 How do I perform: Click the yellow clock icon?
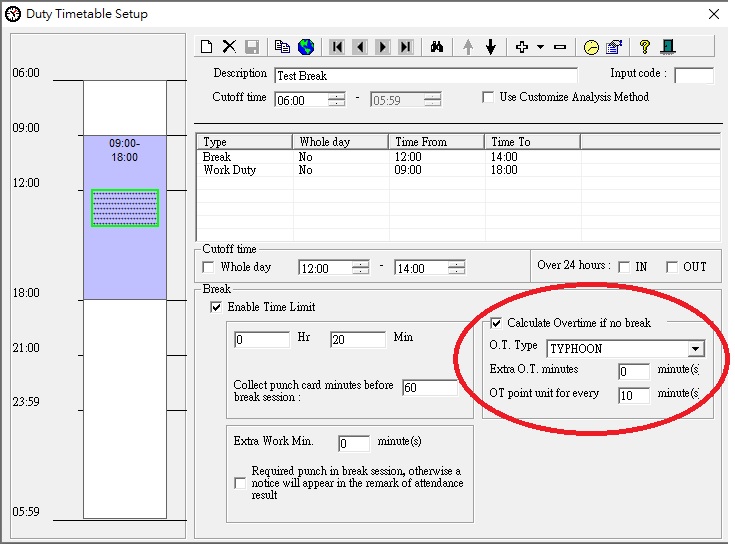tap(591, 47)
